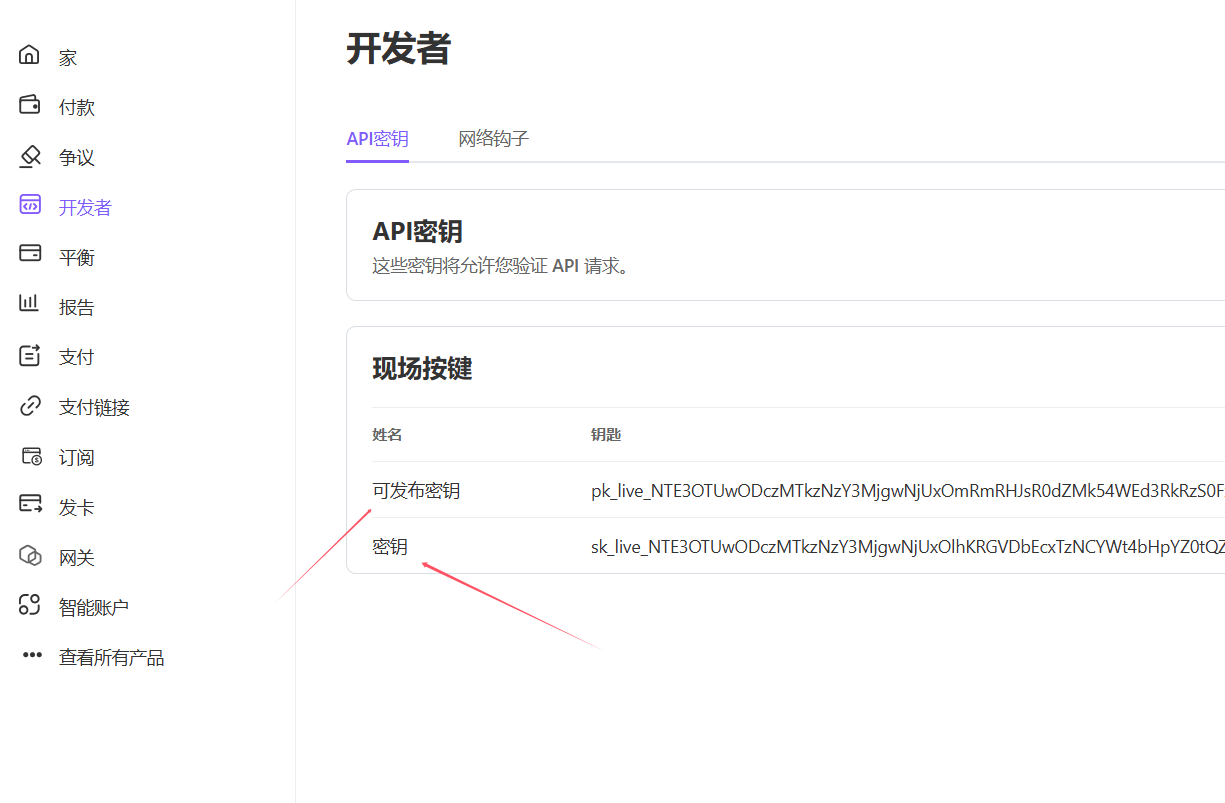Click the payment links (支付链接) chain icon
Viewport: 1225px width, 803px height.
click(30, 405)
